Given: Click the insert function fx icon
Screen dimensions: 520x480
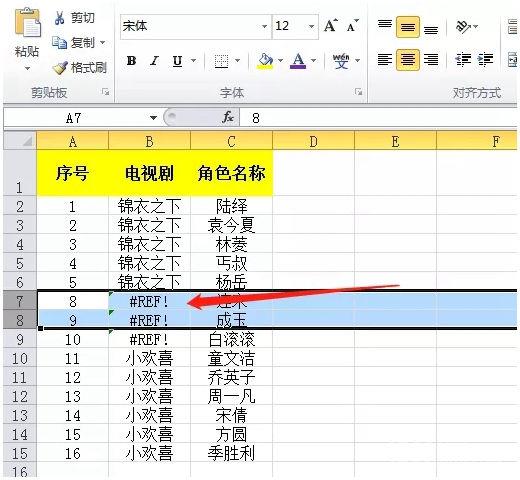Looking at the screenshot, I should pos(228,117).
